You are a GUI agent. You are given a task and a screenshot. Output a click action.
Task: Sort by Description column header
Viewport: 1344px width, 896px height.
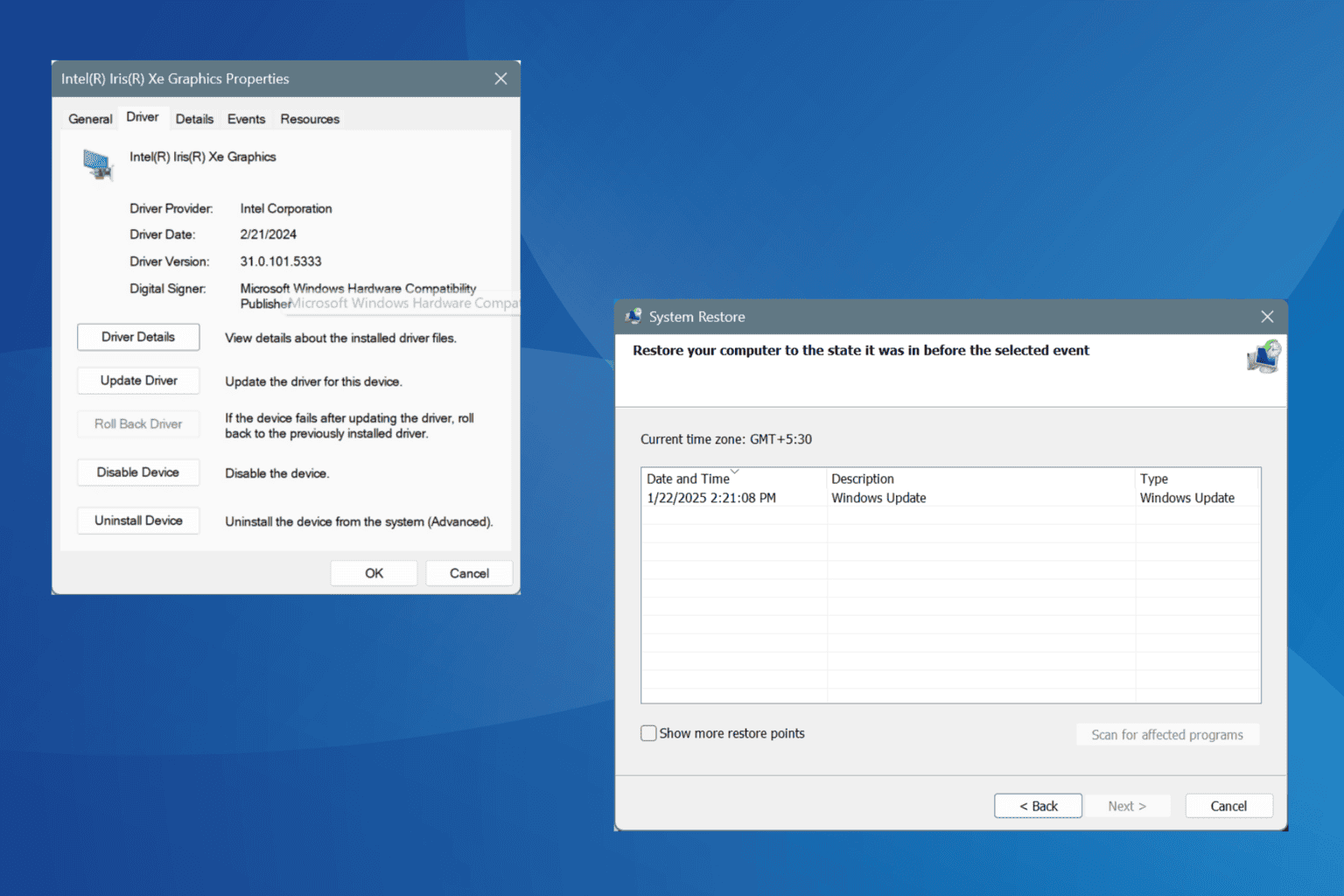pyautogui.click(x=981, y=479)
